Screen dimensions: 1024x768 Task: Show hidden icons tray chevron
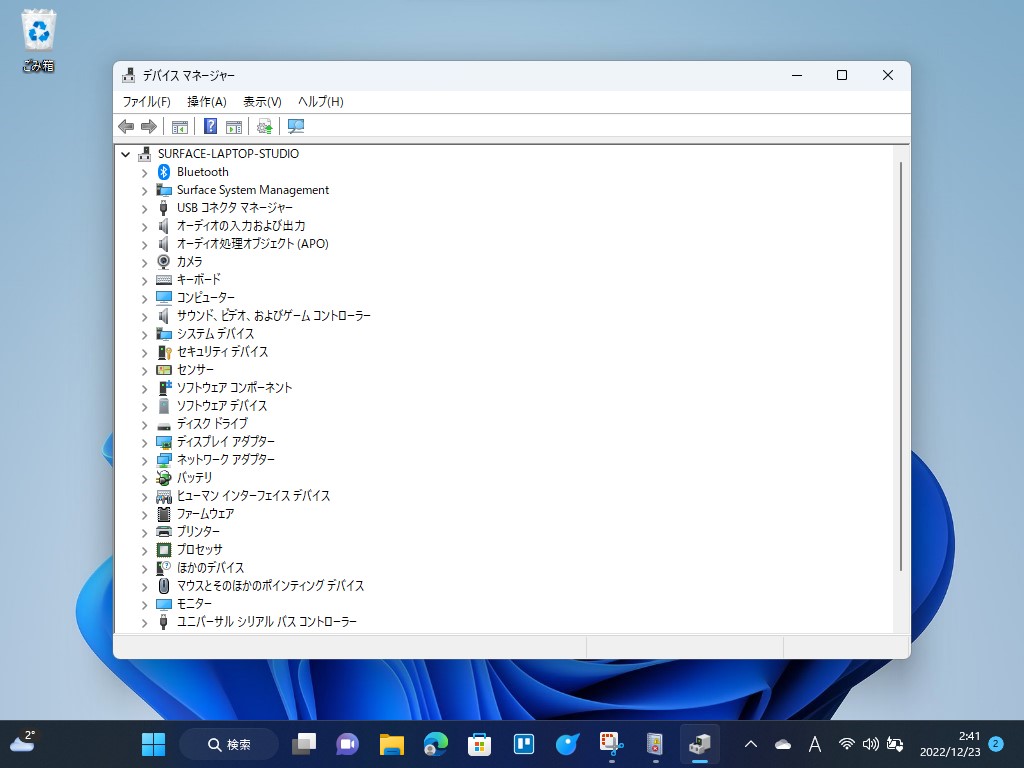(751, 744)
